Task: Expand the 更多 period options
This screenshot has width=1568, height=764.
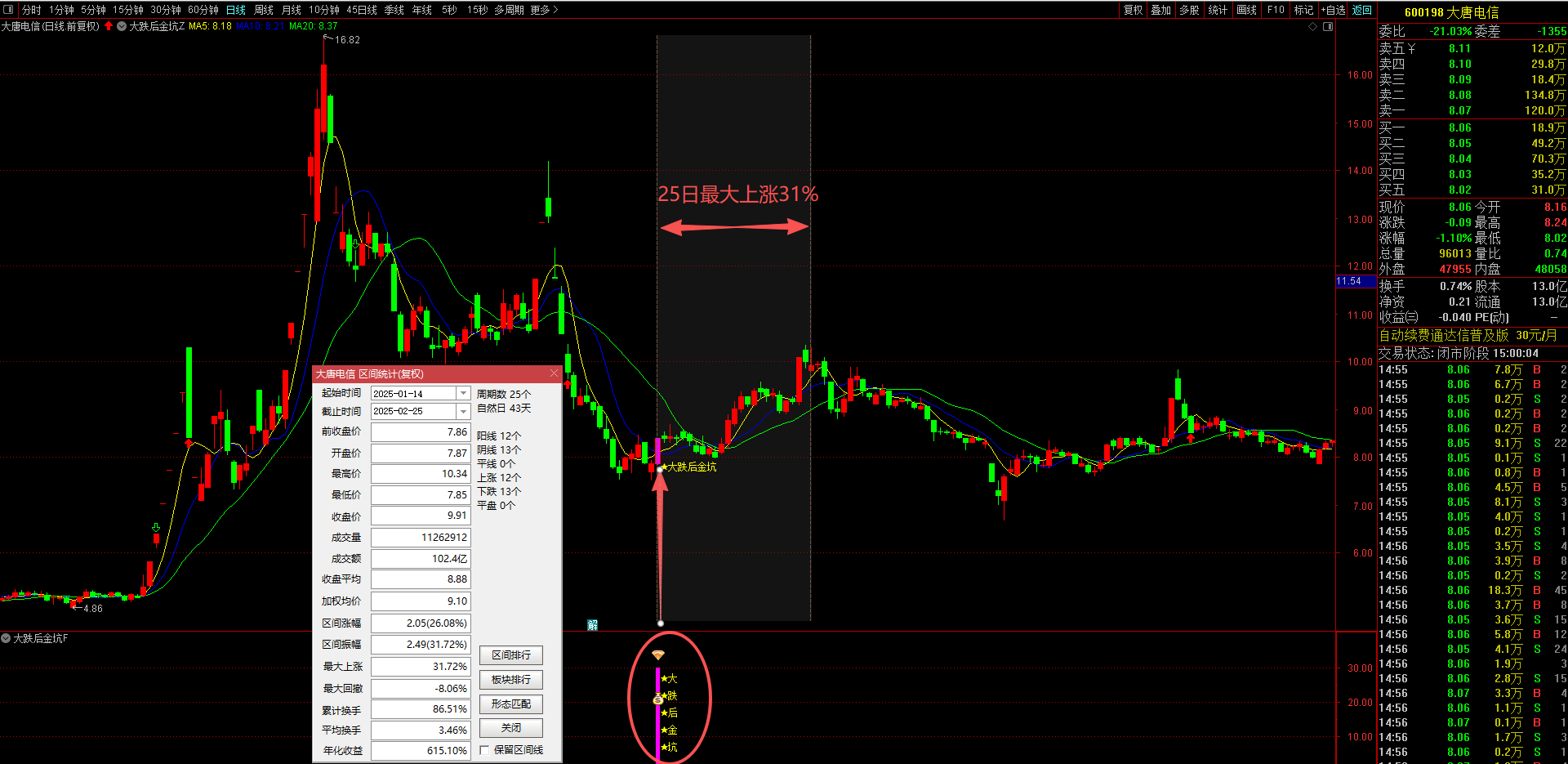Action: tap(544, 10)
